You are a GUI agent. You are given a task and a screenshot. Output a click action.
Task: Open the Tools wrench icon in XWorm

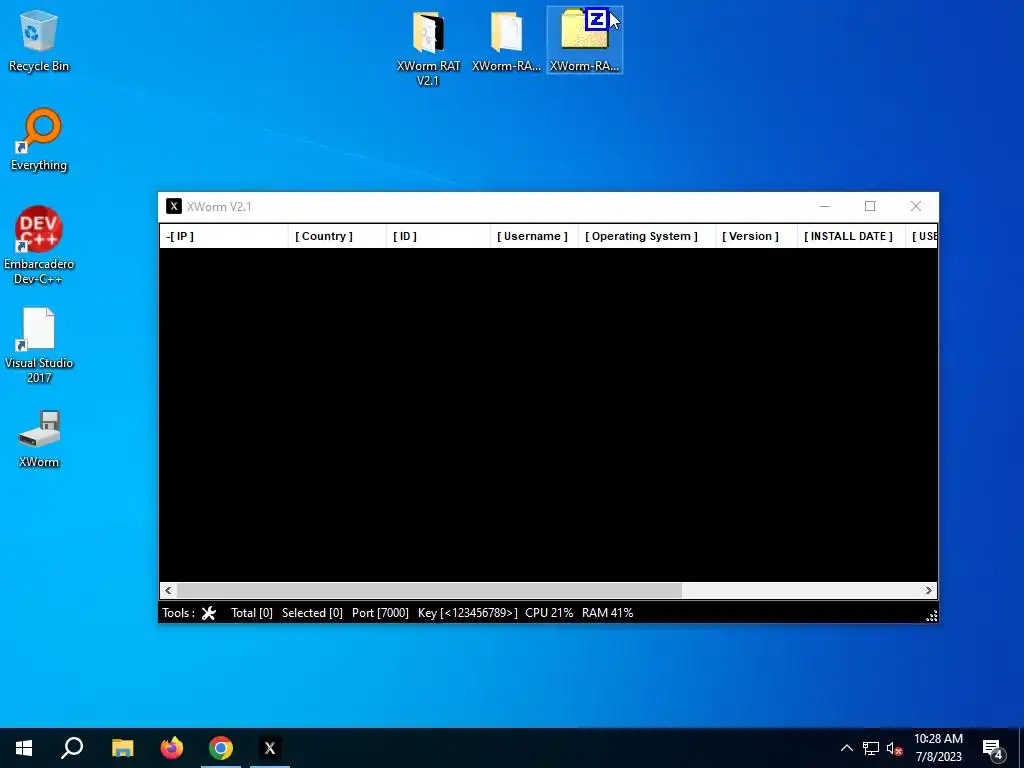208,613
